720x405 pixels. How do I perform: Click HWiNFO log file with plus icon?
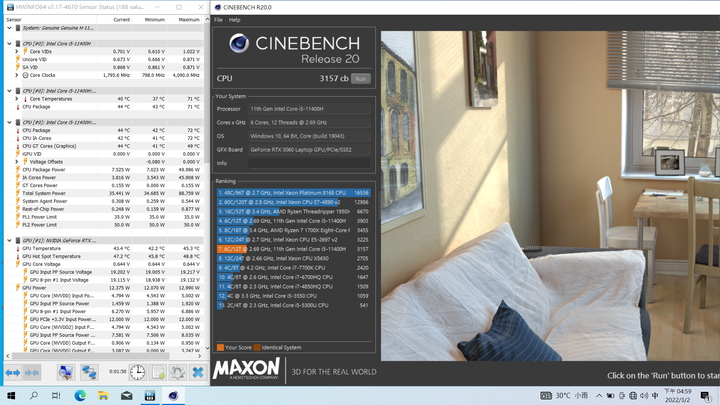158,372
